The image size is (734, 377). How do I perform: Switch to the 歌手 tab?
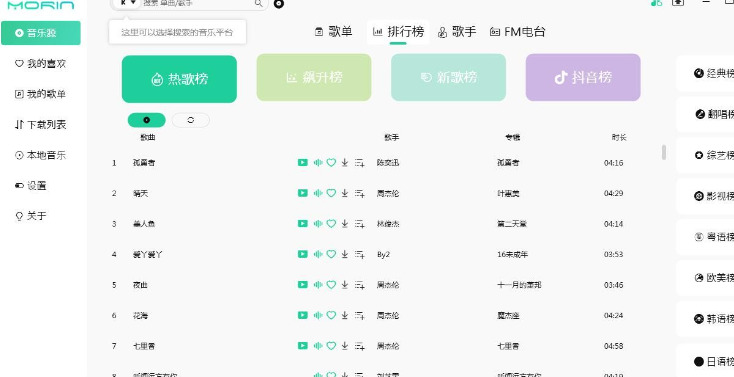click(456, 32)
